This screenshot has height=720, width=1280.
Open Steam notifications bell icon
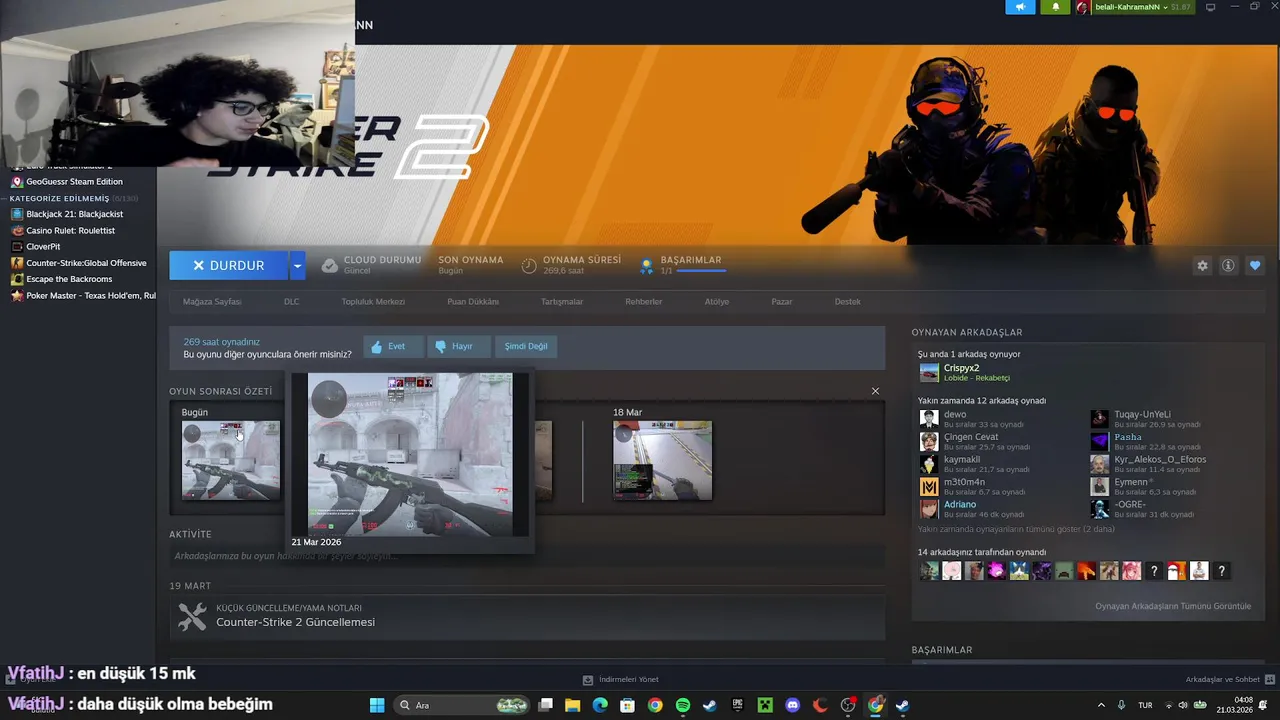click(1055, 7)
